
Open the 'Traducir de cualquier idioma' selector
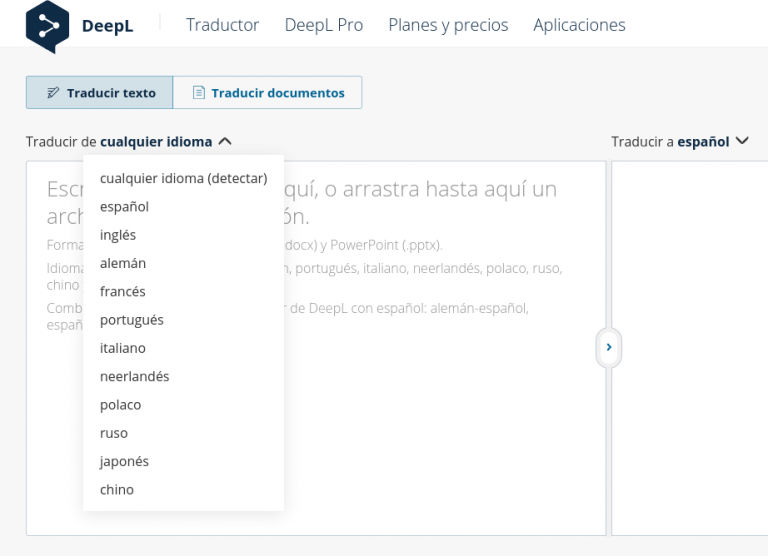click(129, 142)
